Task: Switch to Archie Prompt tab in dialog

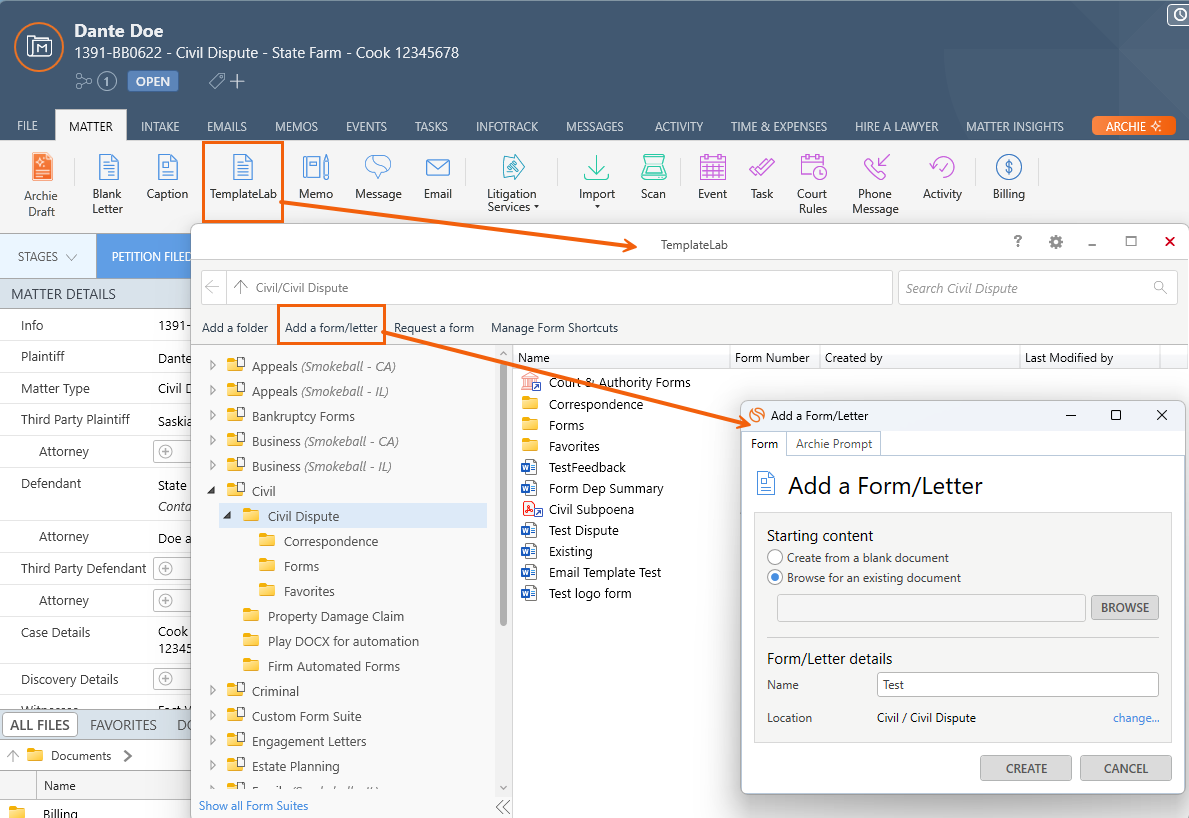Action: 833,443
